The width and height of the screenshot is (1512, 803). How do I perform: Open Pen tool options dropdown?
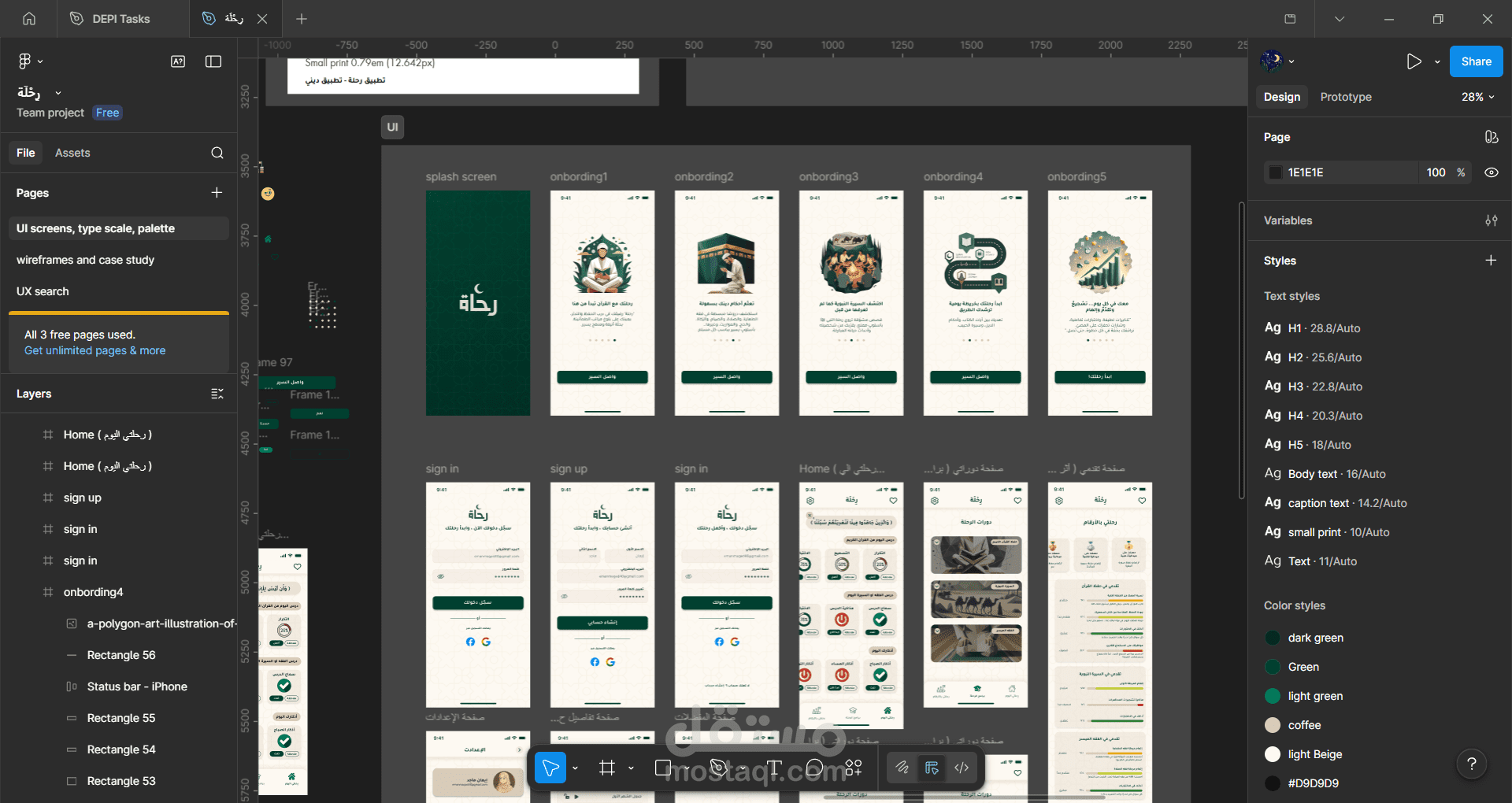coord(743,768)
